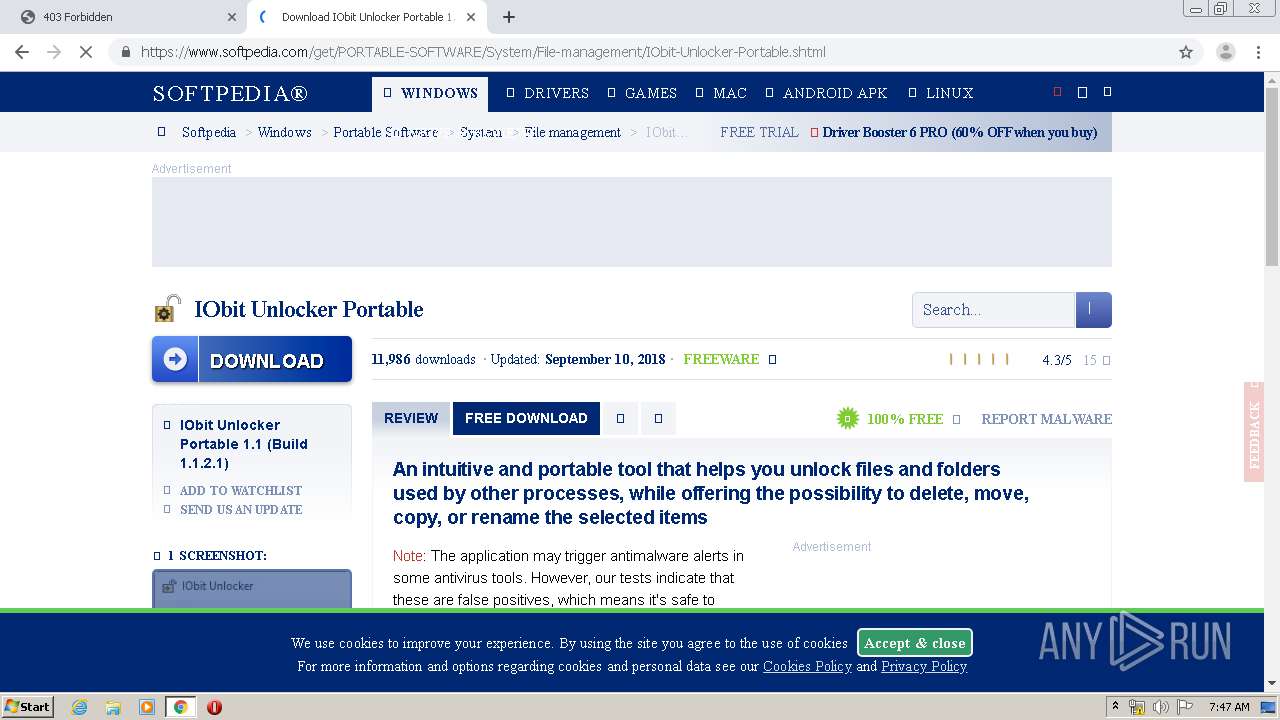Open File Explorer from taskbar
1280x720 pixels.
[x=113, y=707]
